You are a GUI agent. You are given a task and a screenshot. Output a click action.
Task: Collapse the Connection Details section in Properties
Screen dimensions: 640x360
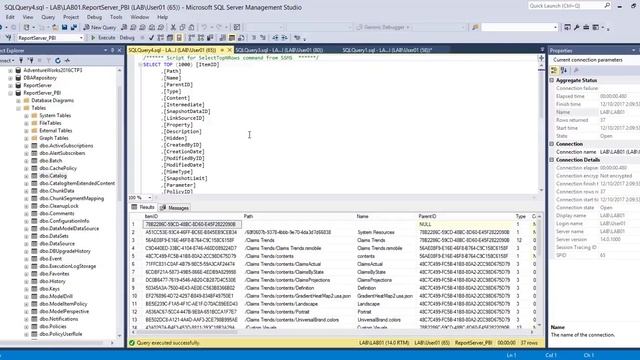click(x=552, y=160)
